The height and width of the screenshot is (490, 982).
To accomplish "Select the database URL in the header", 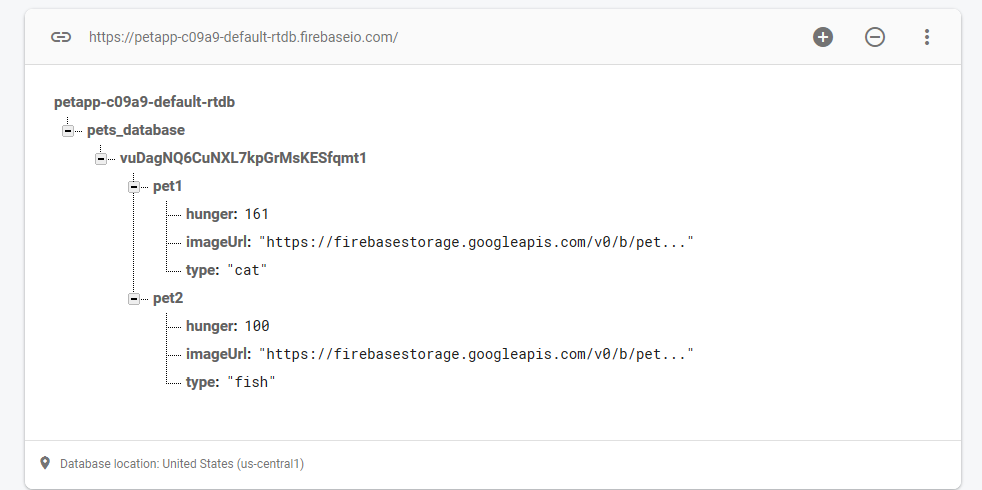I will (243, 37).
